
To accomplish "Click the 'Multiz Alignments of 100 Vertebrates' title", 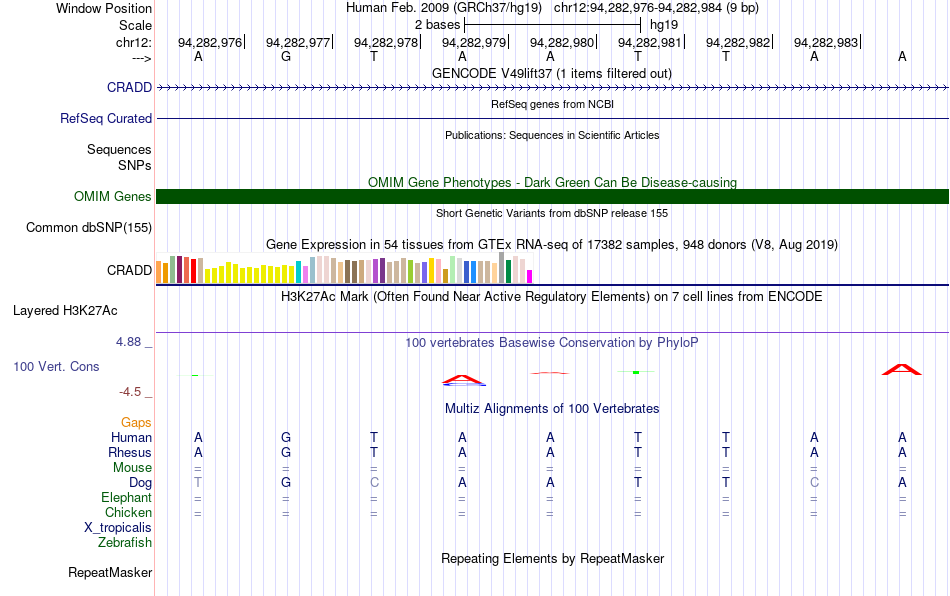I will click(552, 408).
